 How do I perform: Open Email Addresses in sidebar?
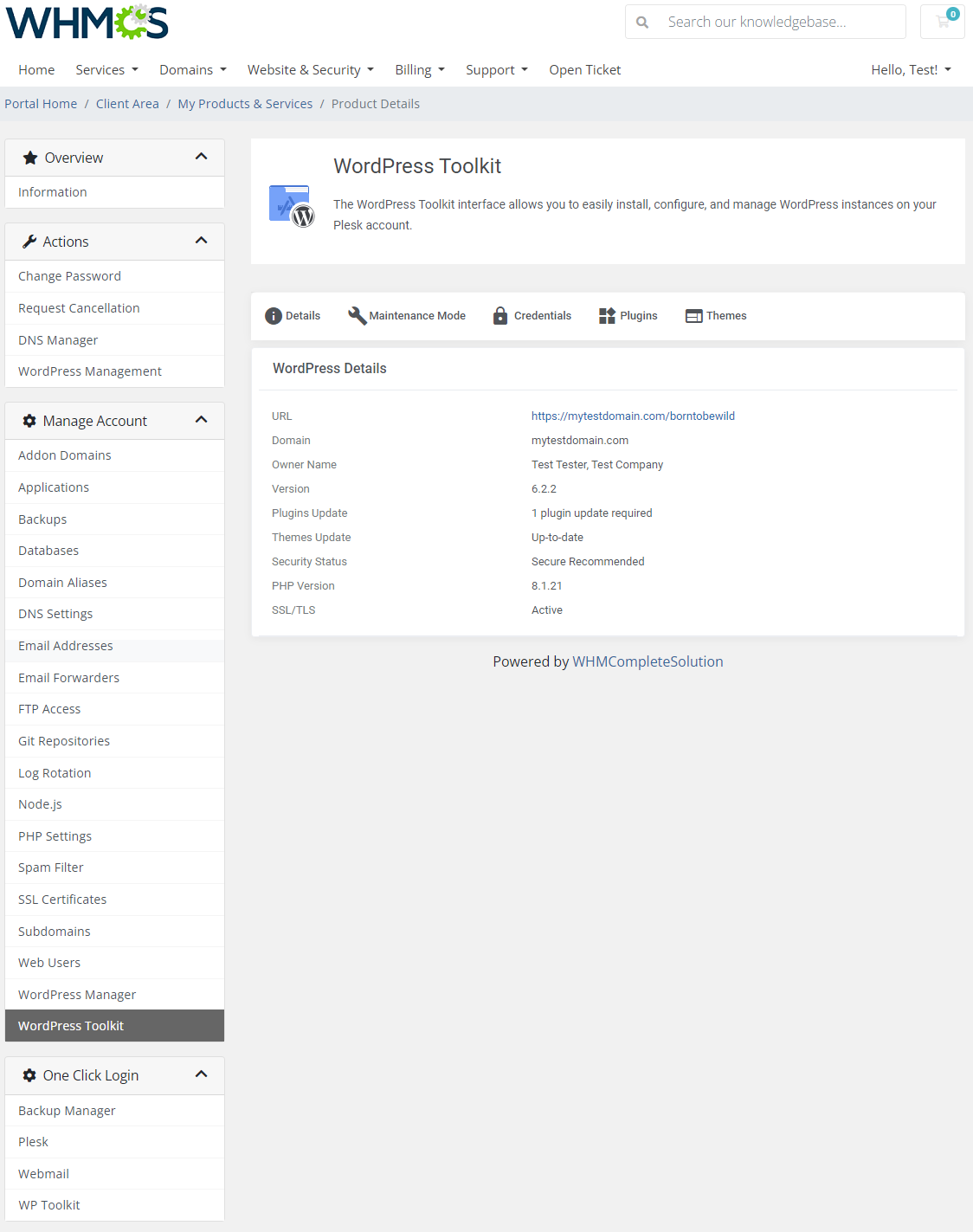click(114, 646)
